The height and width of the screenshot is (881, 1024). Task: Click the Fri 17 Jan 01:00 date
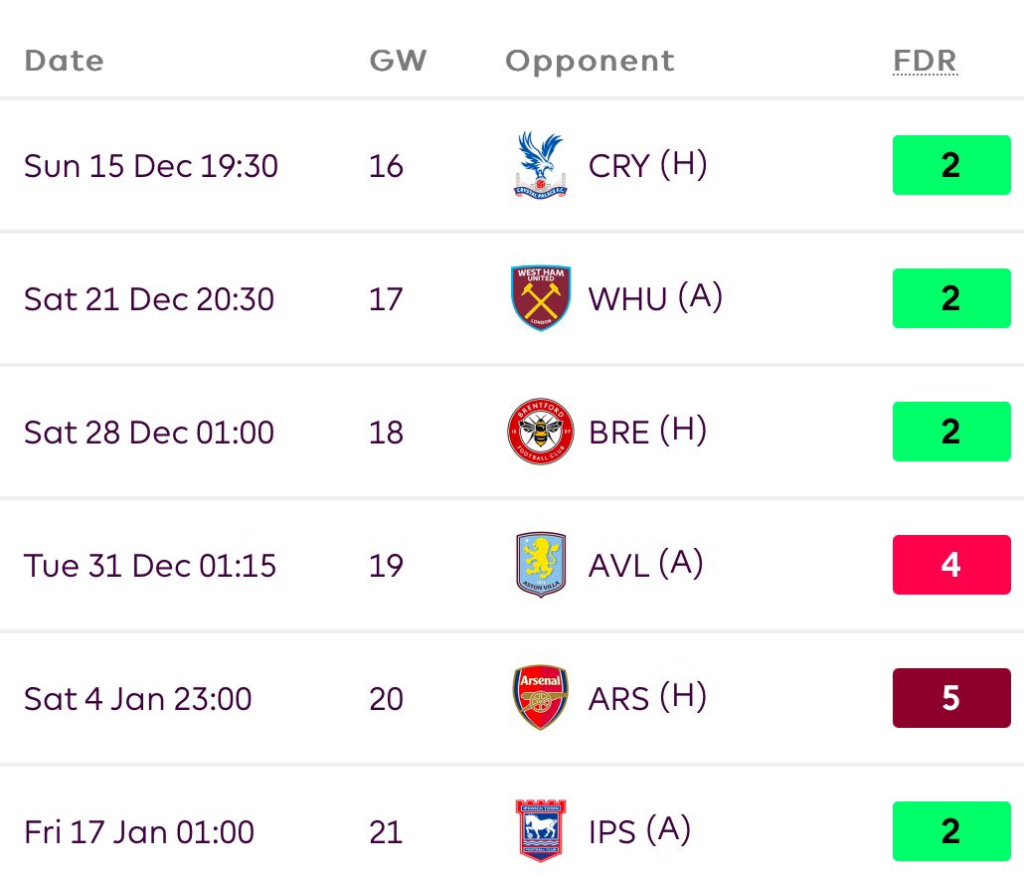click(139, 832)
